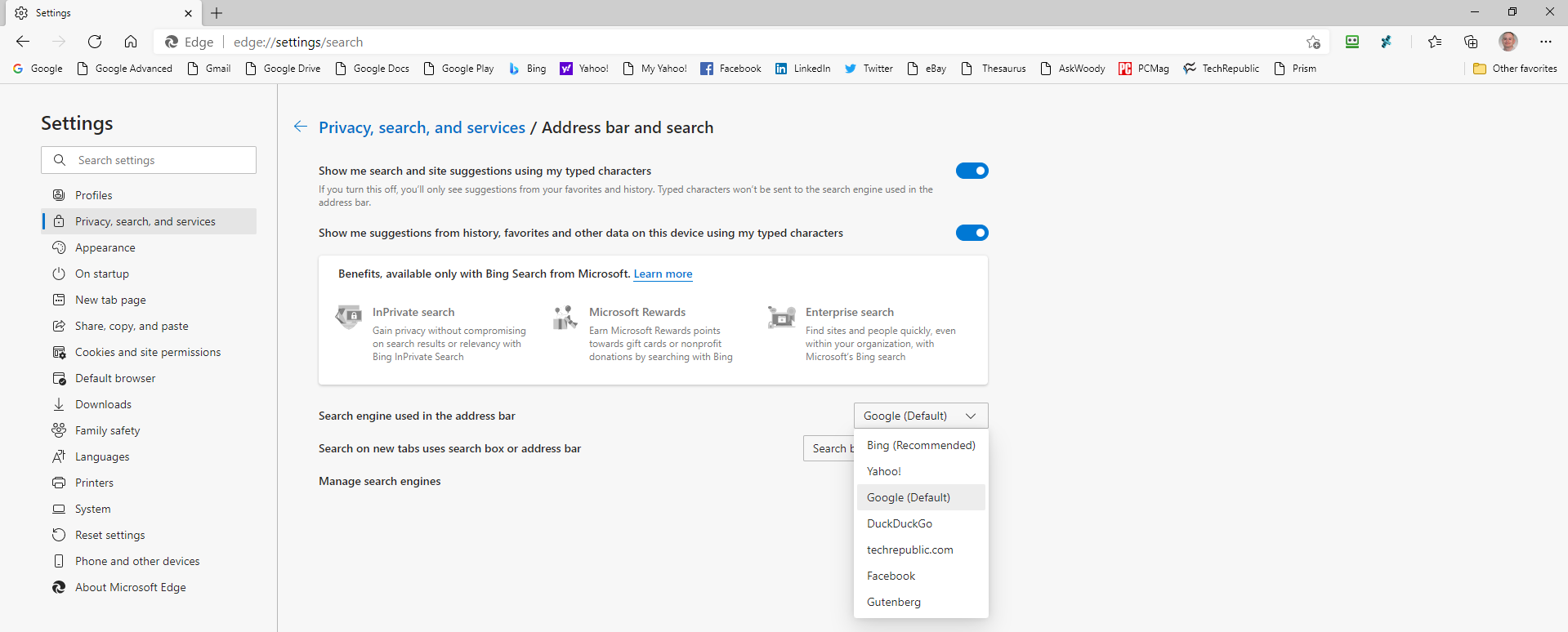Open Reset settings
The image size is (1568, 632).
149,535
